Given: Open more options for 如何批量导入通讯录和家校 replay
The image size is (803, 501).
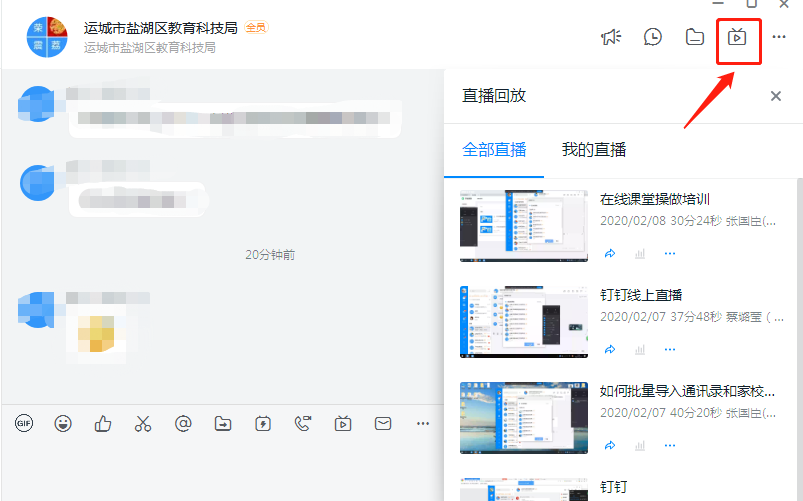Looking at the screenshot, I should point(670,445).
